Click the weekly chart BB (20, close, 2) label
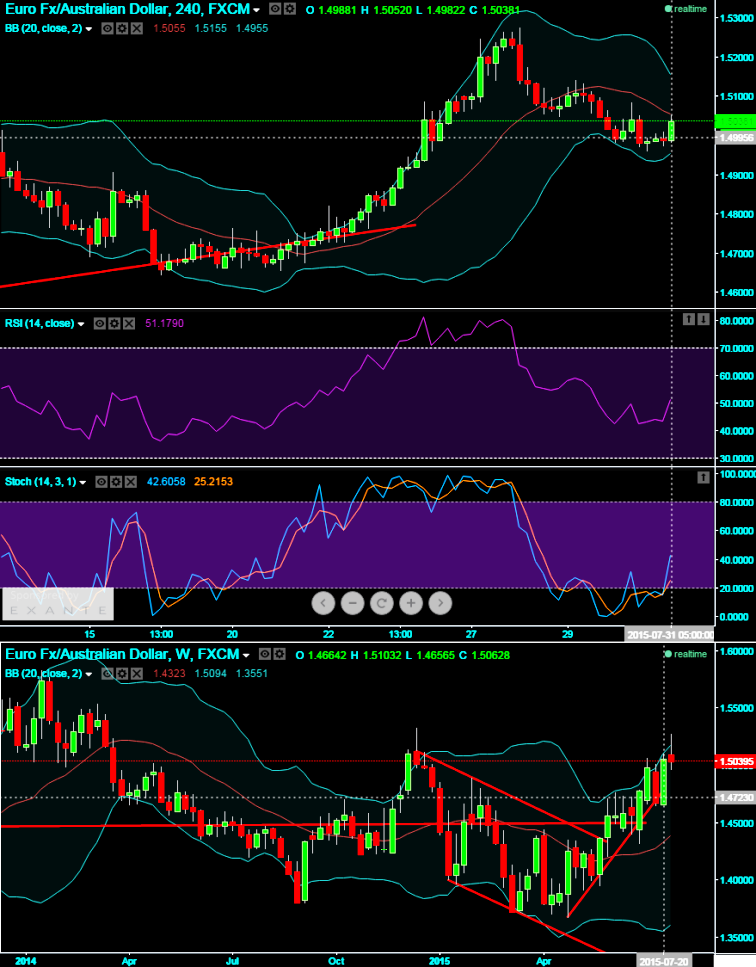The height and width of the screenshot is (967, 756). [x=44, y=673]
